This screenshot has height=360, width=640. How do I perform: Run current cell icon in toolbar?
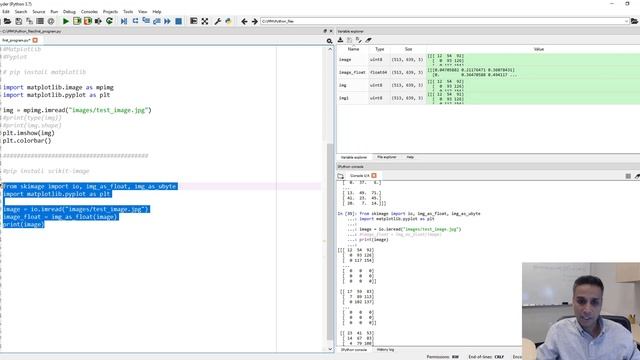tap(77, 21)
